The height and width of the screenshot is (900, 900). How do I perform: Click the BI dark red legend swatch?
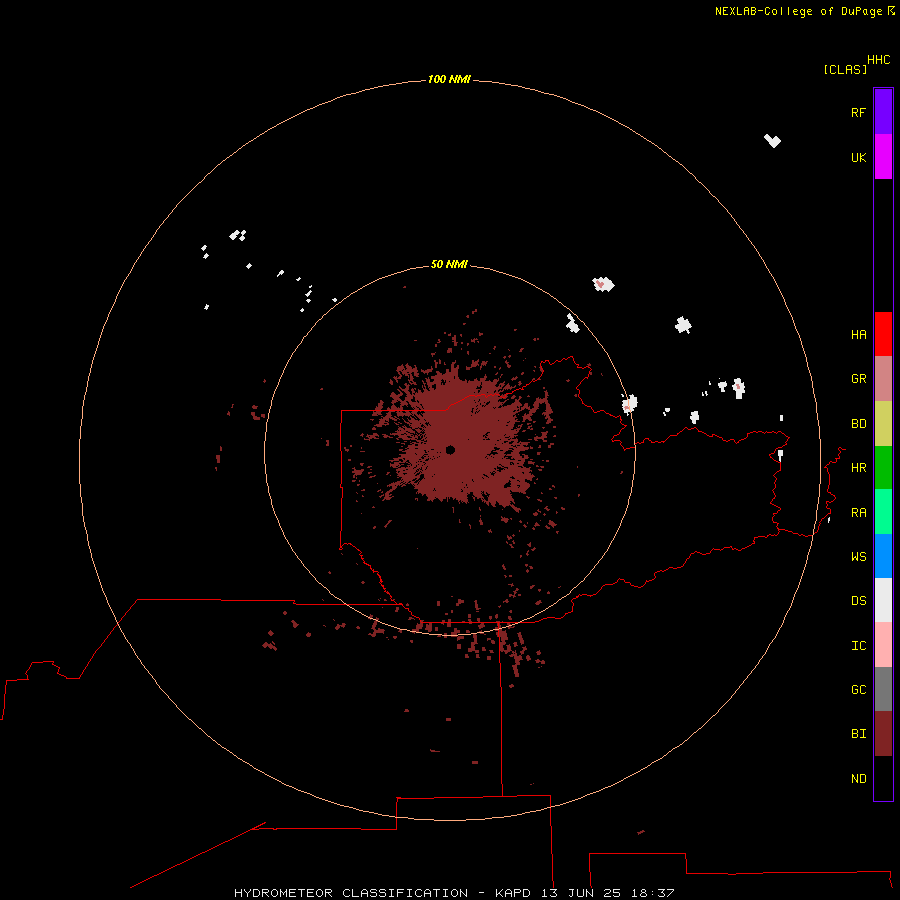(x=883, y=734)
